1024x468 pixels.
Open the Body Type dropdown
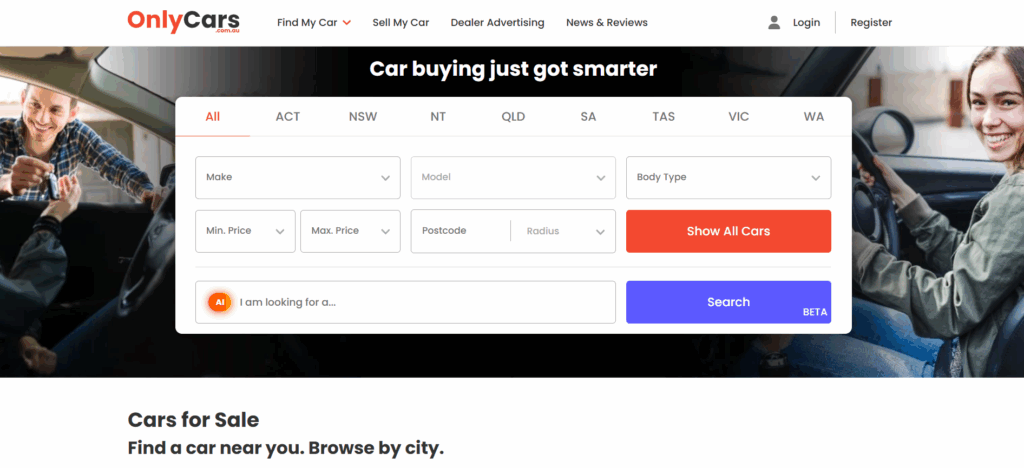pyautogui.click(x=729, y=178)
